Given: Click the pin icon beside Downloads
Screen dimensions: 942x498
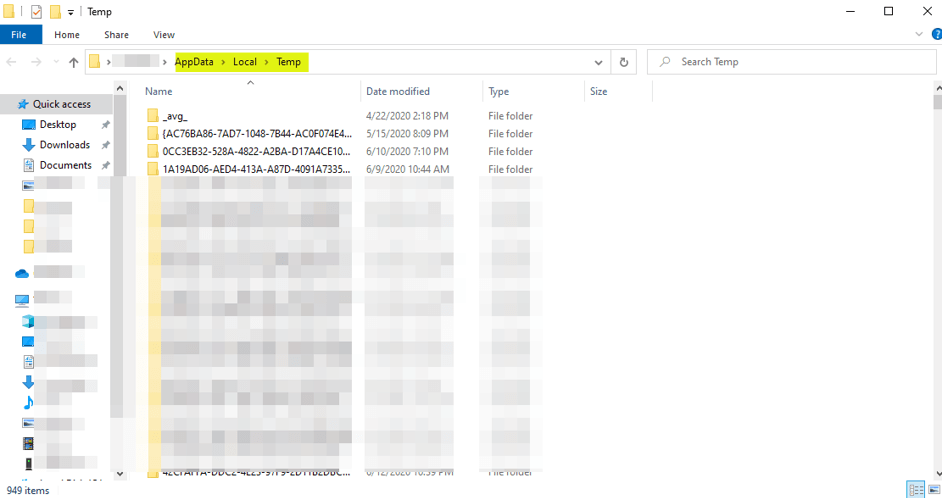Looking at the screenshot, I should click(105, 145).
